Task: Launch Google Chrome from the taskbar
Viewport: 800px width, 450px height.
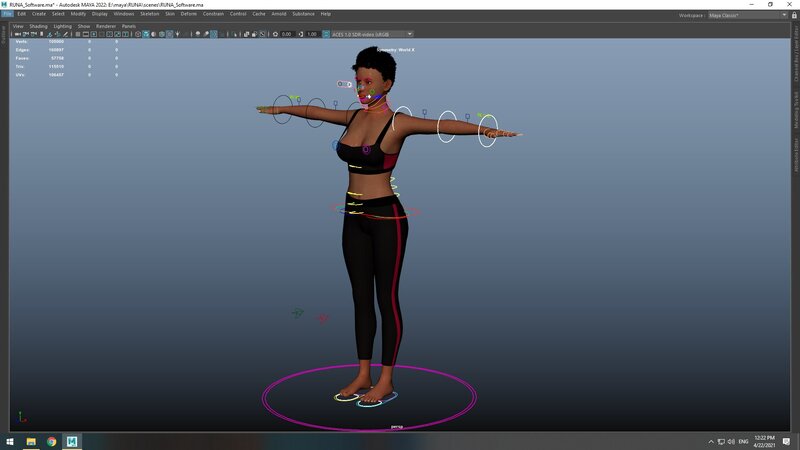Action: tap(51, 440)
